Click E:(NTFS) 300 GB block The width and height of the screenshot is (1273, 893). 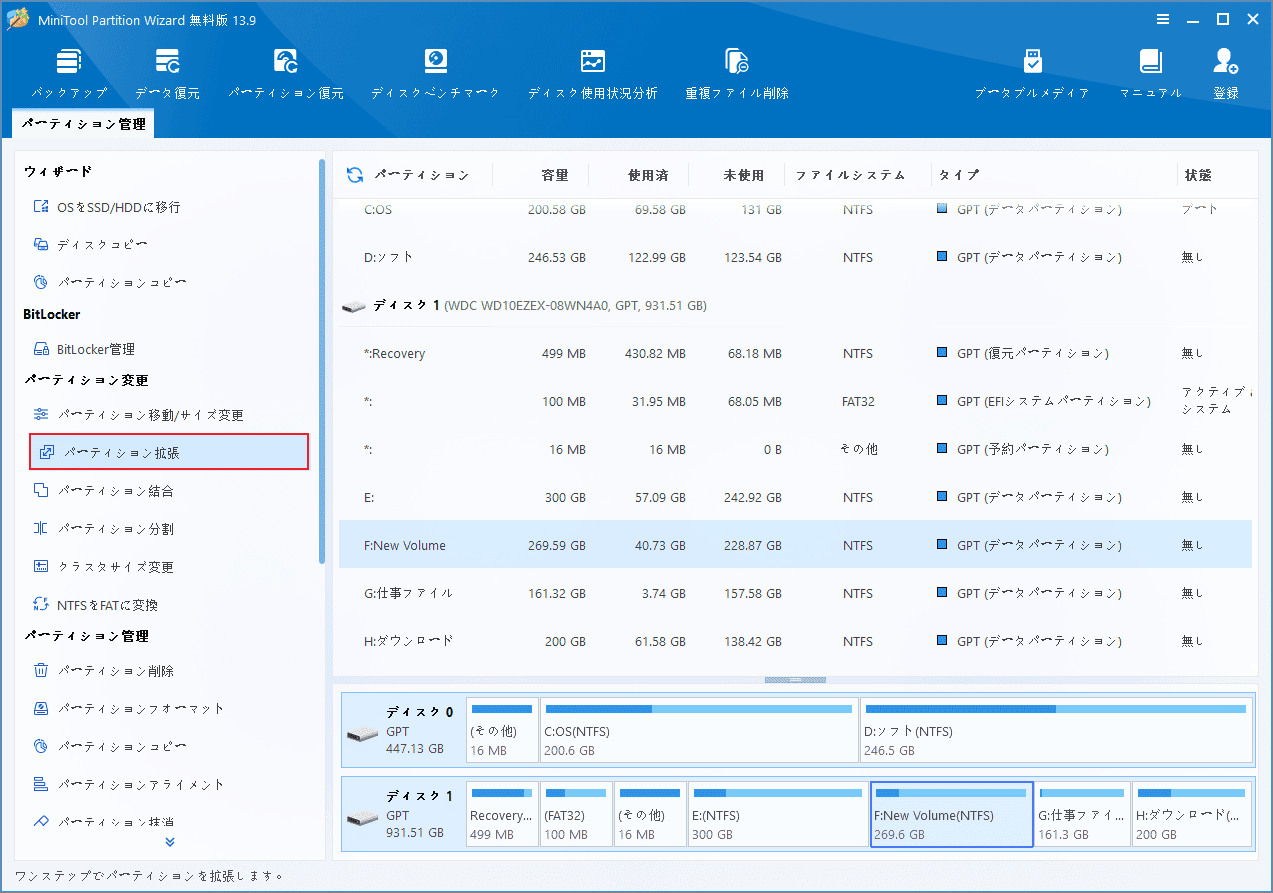778,815
